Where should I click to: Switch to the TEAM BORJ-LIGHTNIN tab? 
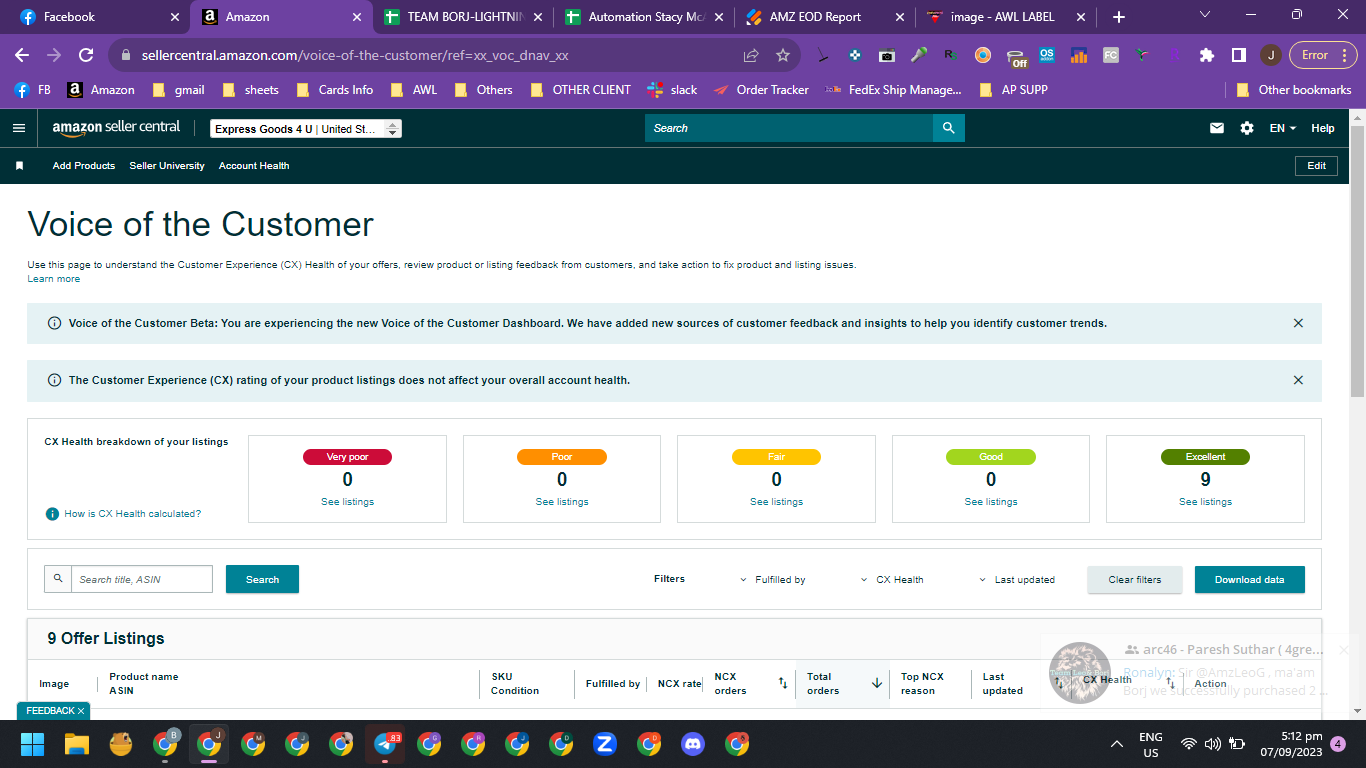point(464,17)
